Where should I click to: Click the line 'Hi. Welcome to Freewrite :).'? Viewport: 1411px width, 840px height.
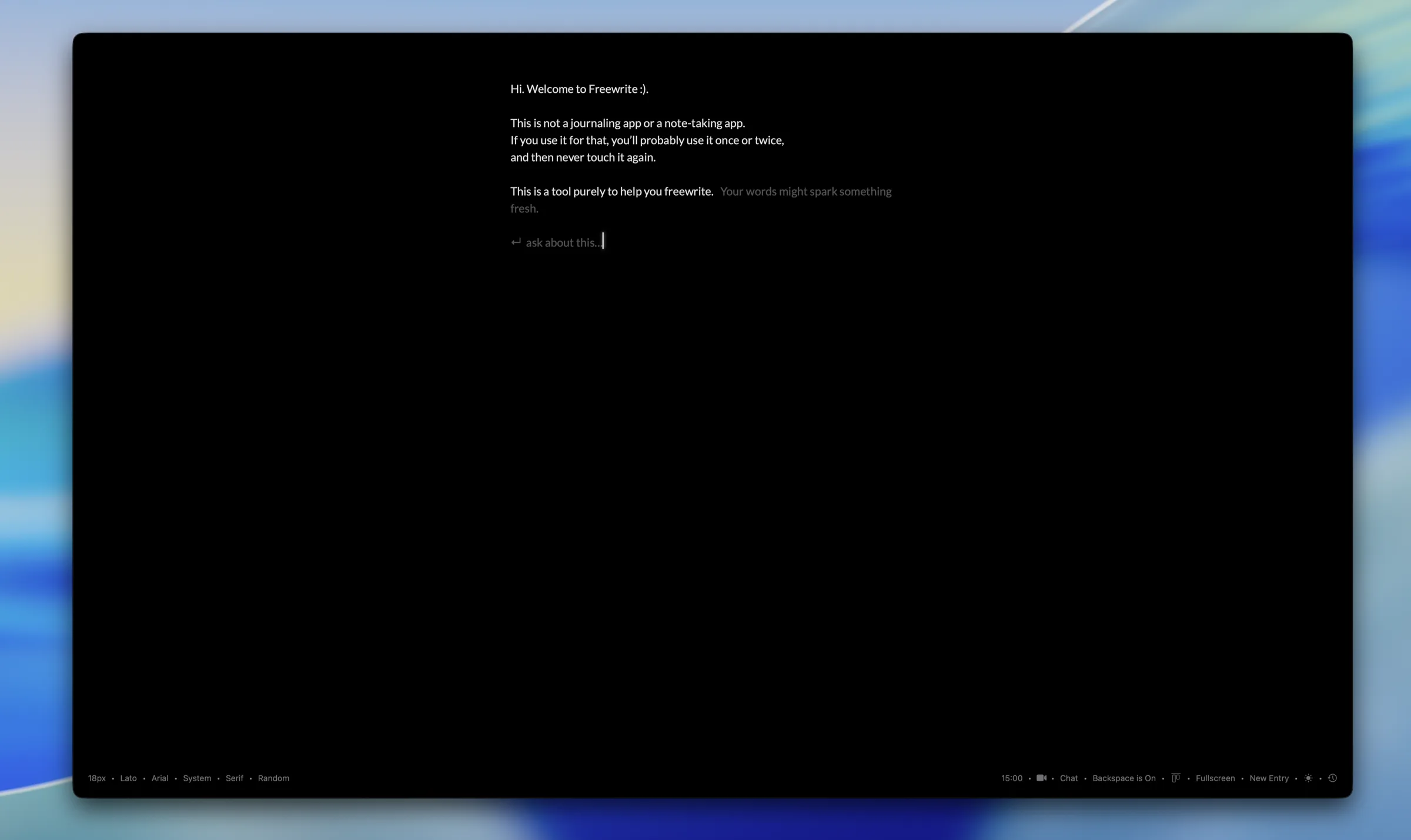(x=579, y=89)
